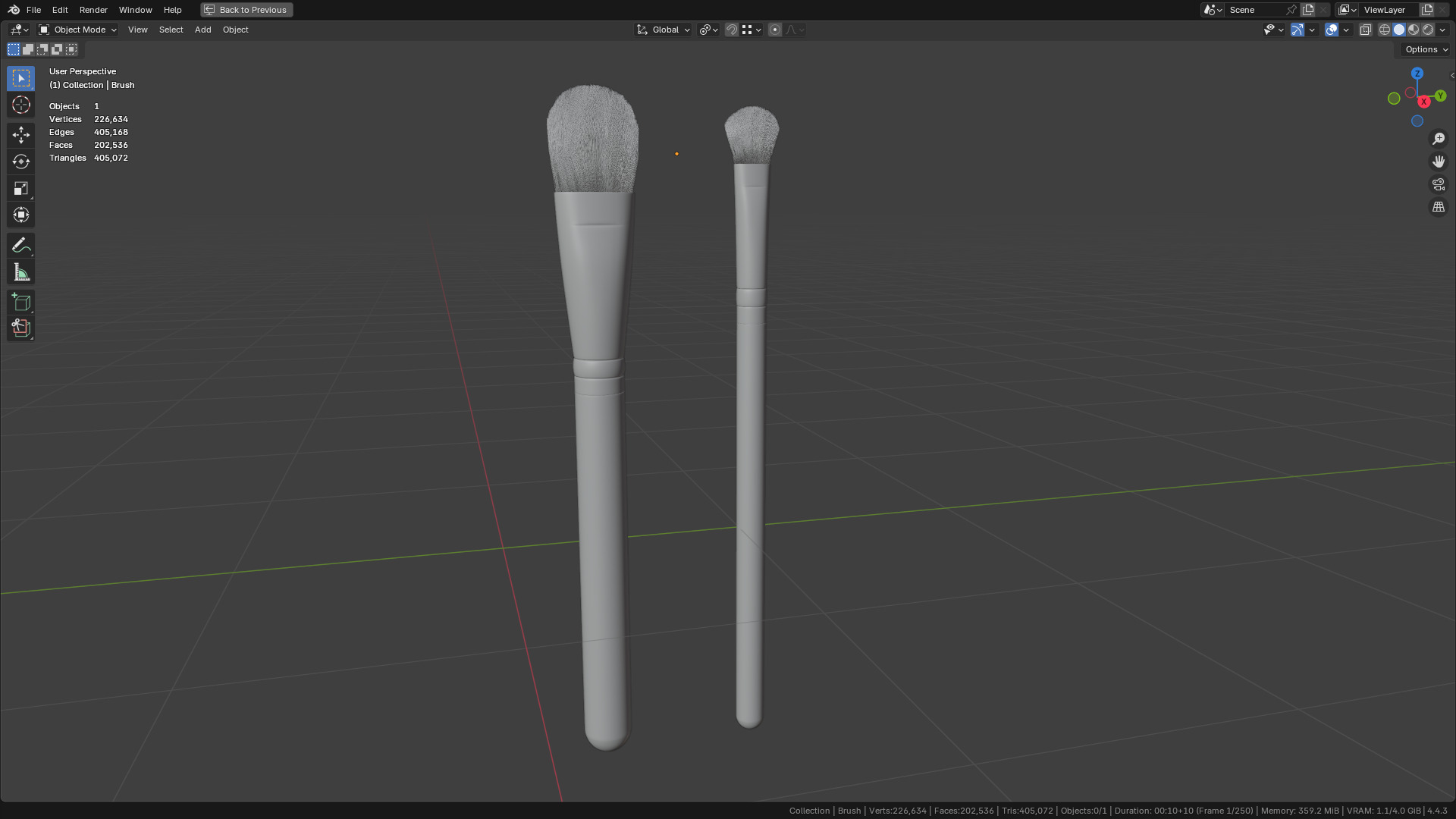Open the snapping options dropdown
Image resolution: width=1456 pixels, height=819 pixels.
click(x=752, y=30)
